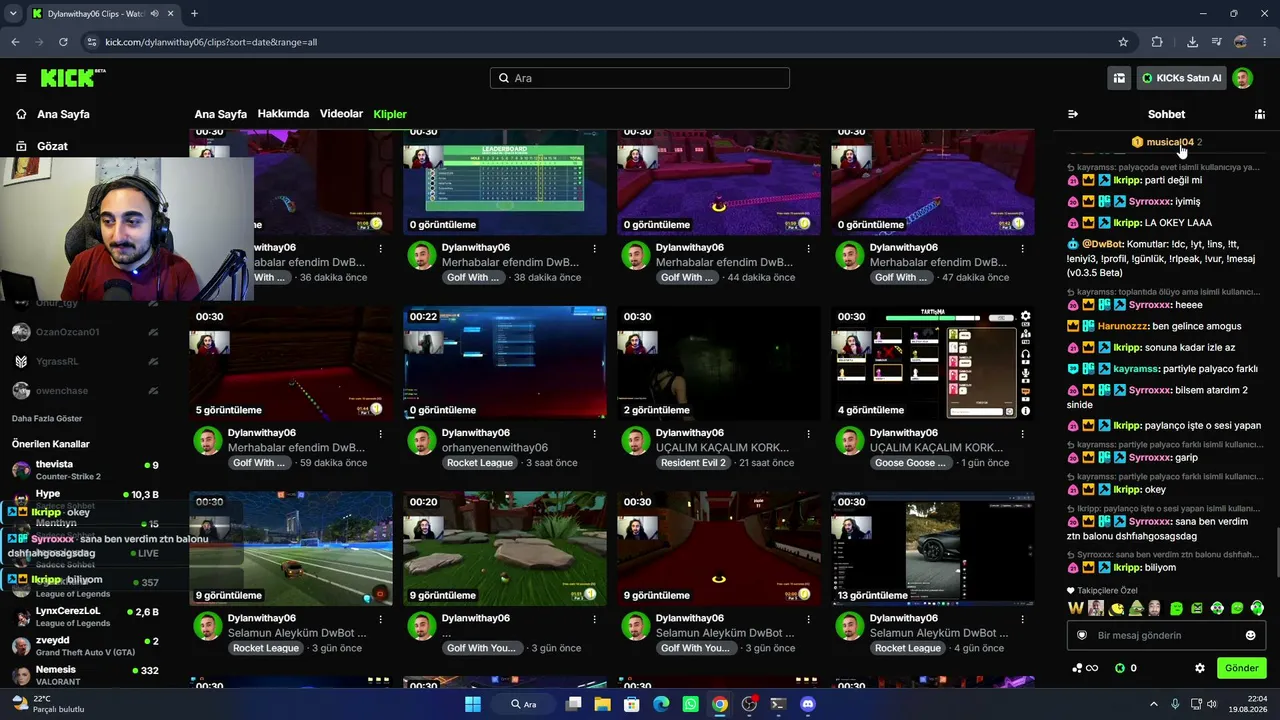Open the Chrome three-dot menu
The image size is (1280, 720).
pyautogui.click(x=1265, y=42)
